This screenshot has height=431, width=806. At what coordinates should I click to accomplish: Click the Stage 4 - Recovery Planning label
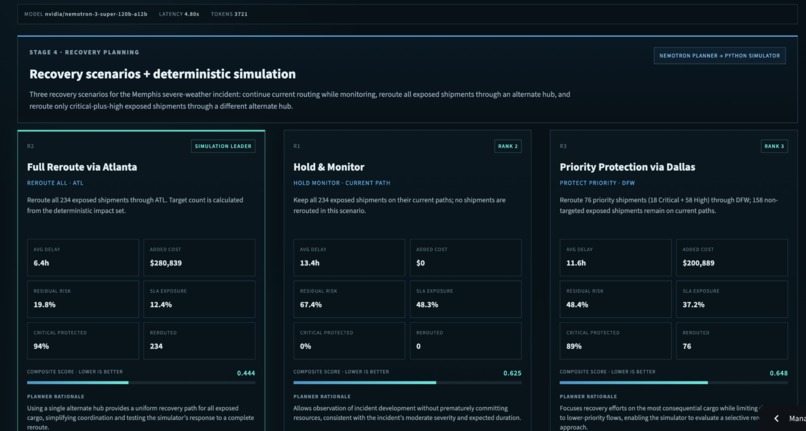pyautogui.click(x=84, y=52)
